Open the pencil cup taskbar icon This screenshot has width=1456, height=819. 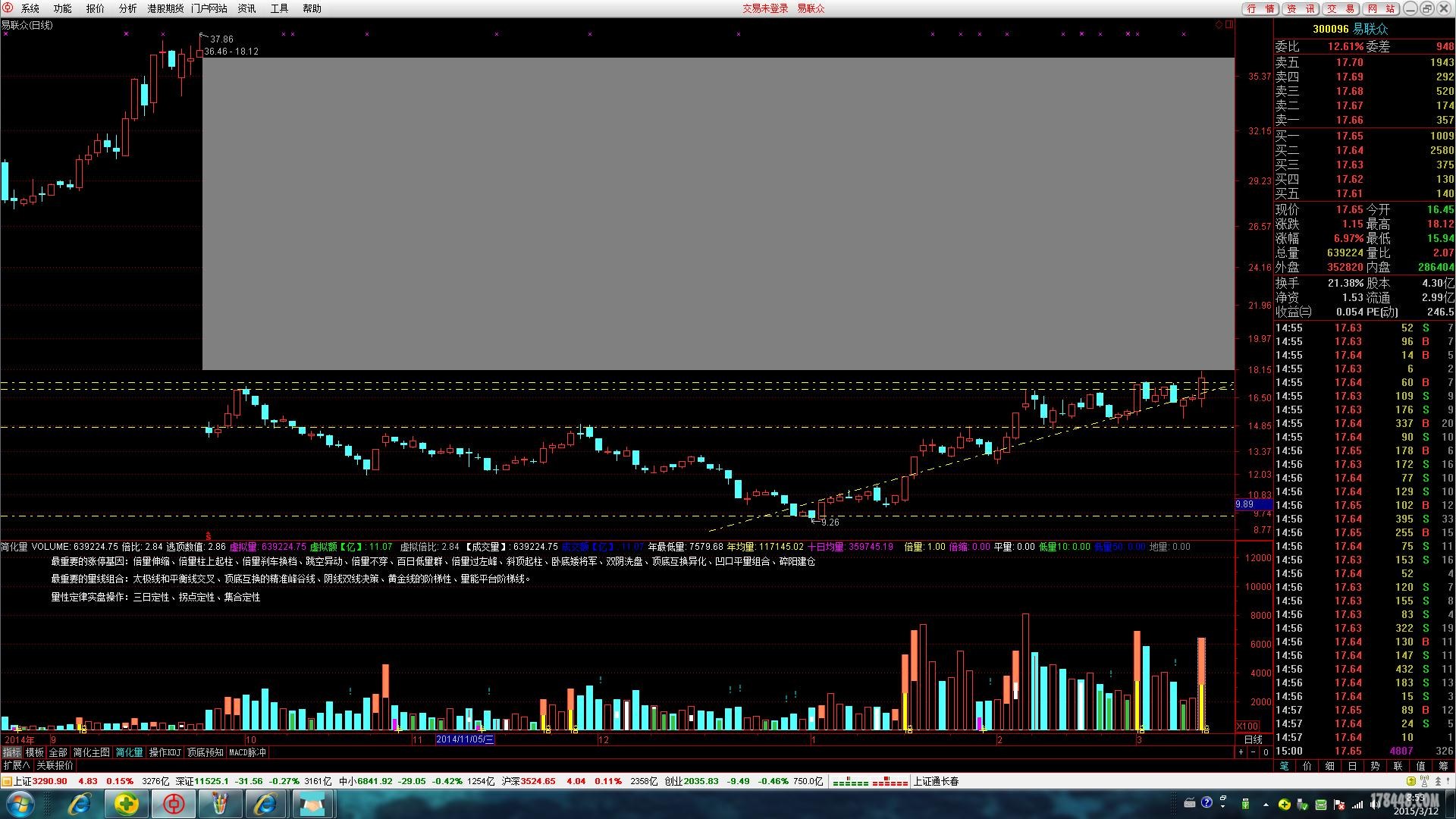click(220, 804)
